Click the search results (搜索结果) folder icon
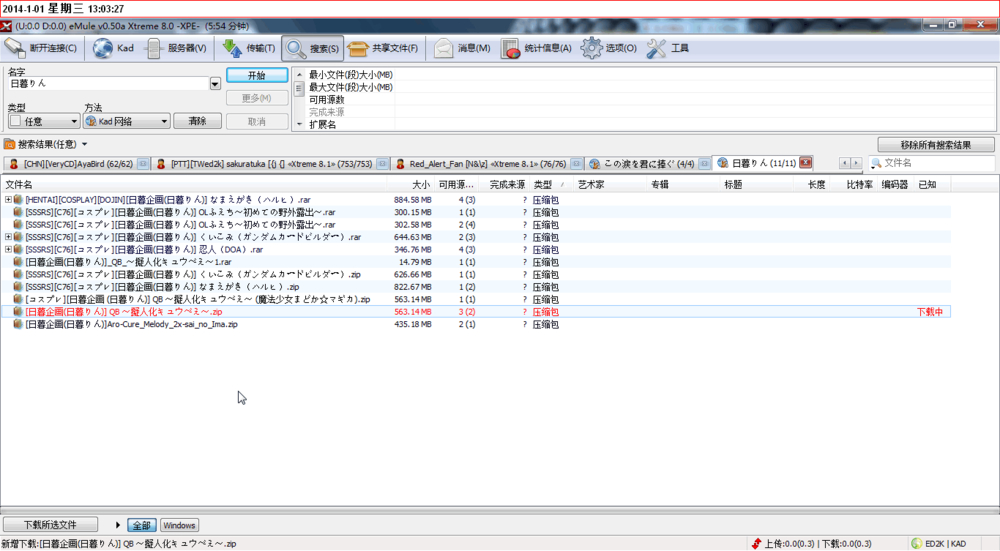 coord(10,144)
